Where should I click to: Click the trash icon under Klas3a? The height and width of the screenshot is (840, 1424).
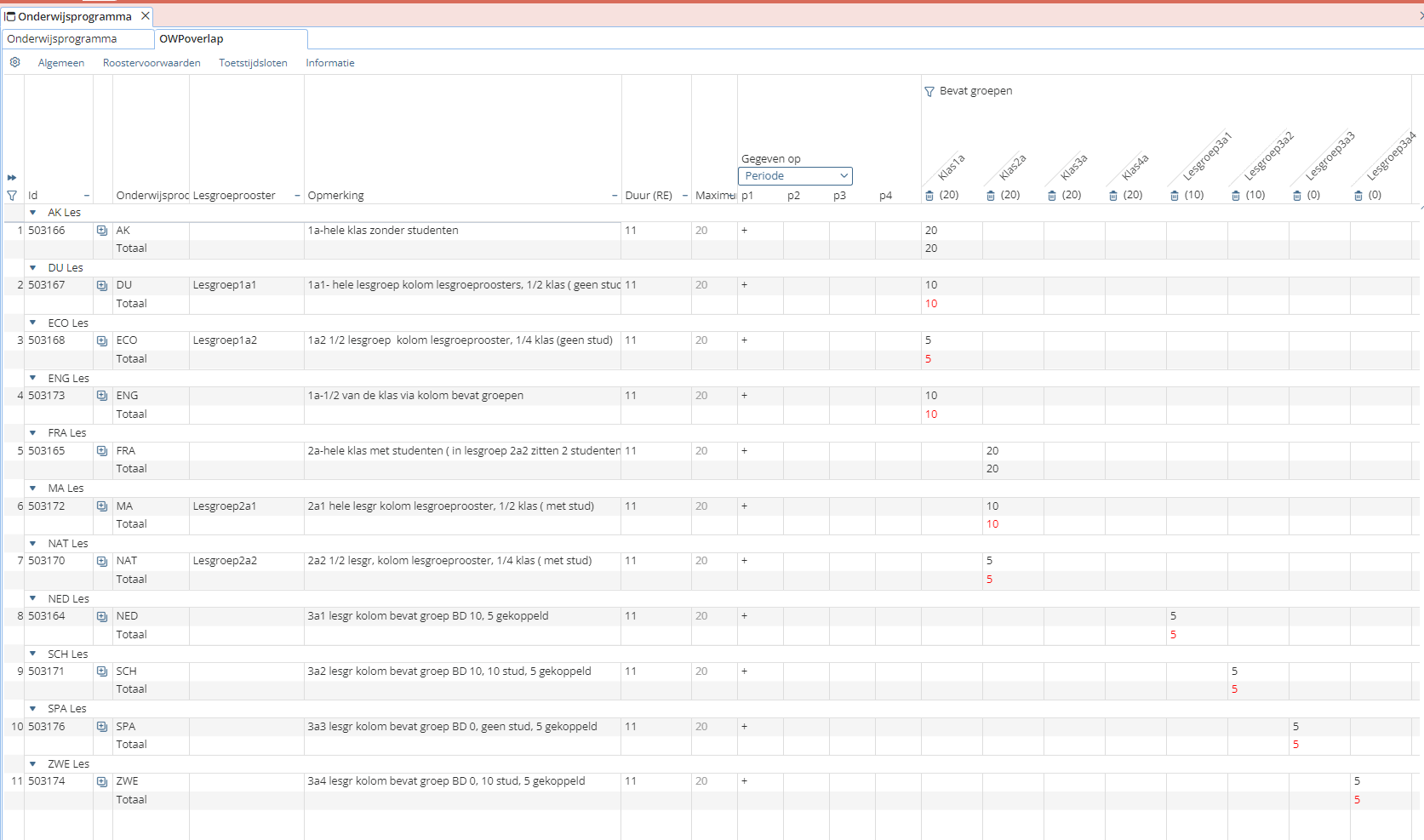(x=1052, y=196)
